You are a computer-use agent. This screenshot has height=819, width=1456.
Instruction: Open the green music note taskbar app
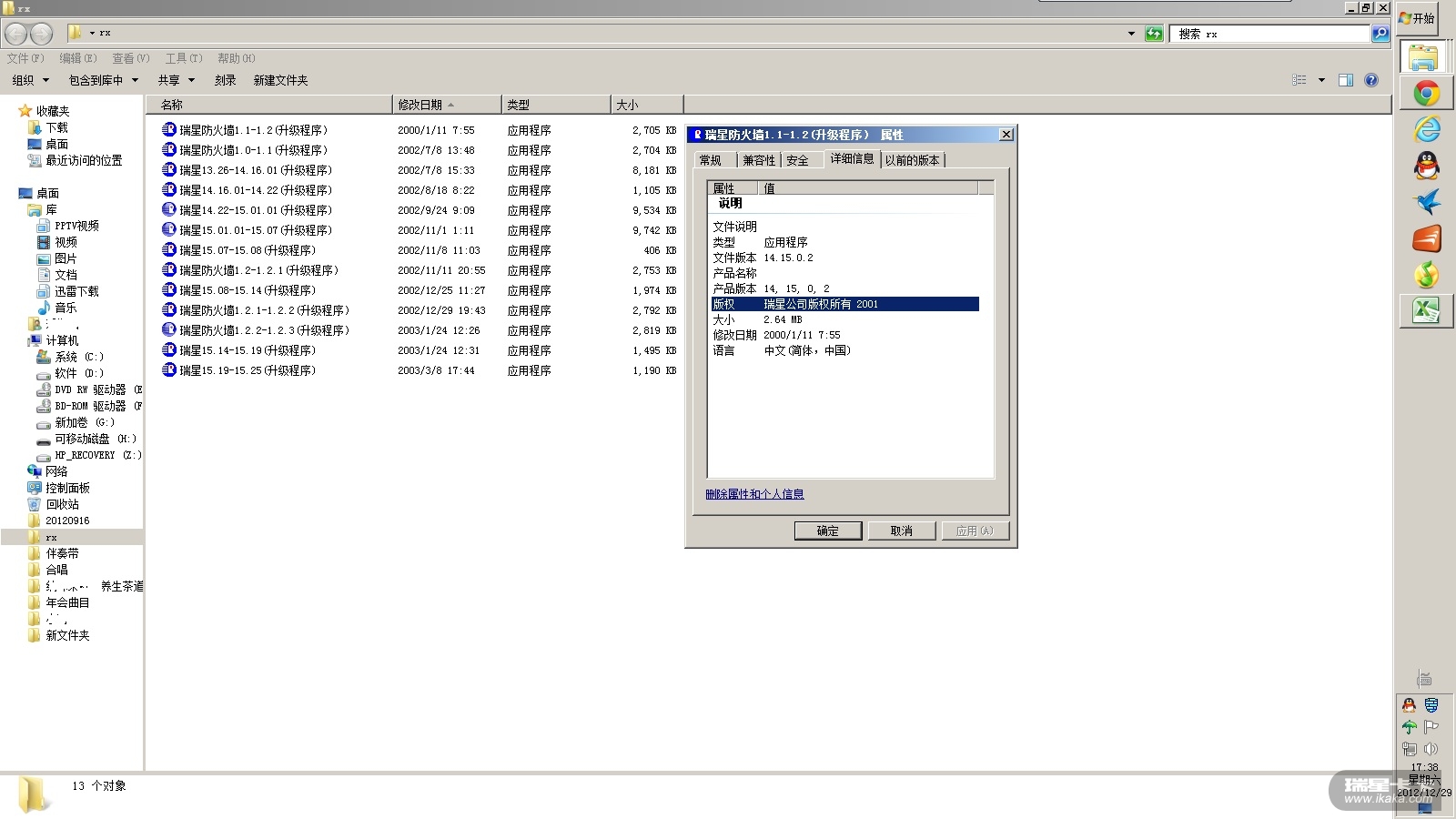tap(1426, 274)
